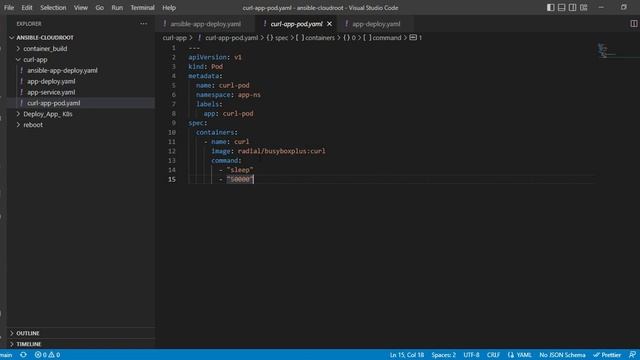
Task: Click main branch indicator in status bar
Action: pyautogui.click(x=6, y=355)
